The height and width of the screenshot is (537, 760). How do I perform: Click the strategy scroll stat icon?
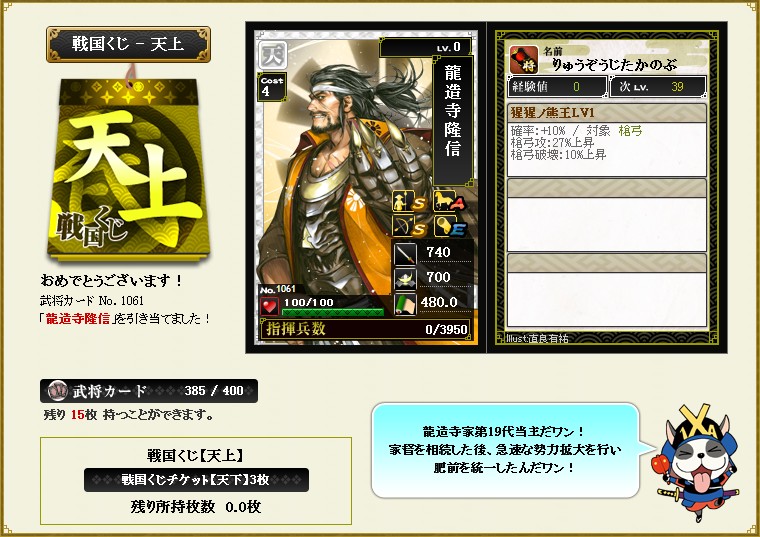(405, 304)
